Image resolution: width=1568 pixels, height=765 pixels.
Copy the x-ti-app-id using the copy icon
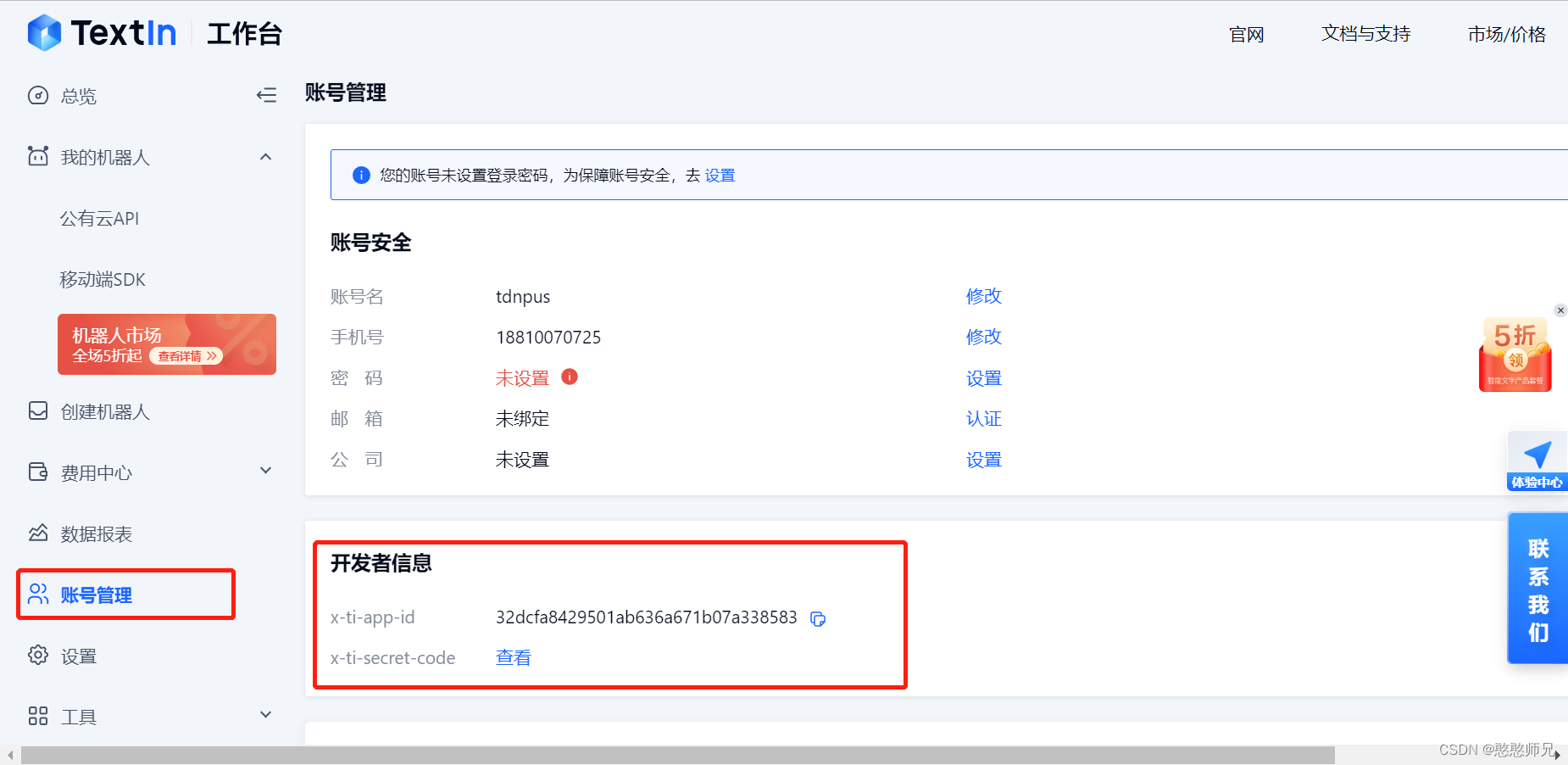[818, 619]
